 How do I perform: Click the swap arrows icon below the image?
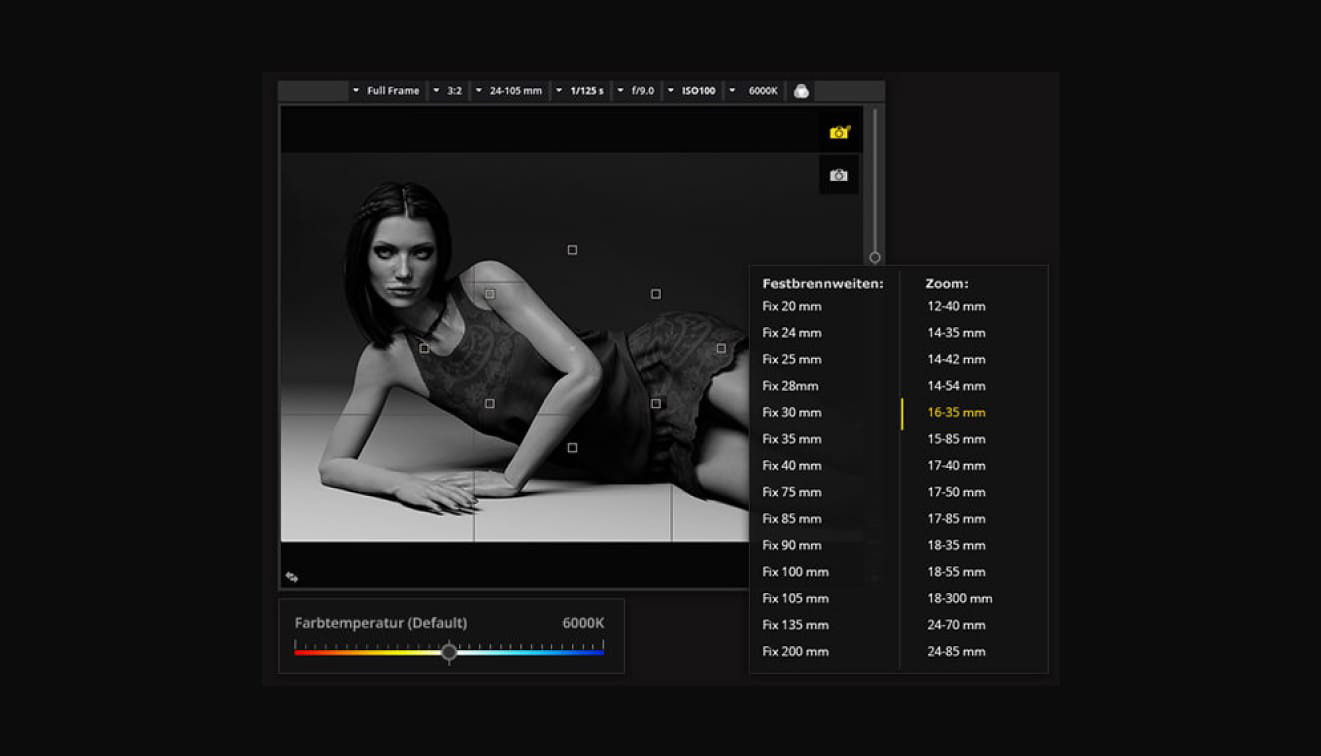[x=292, y=577]
